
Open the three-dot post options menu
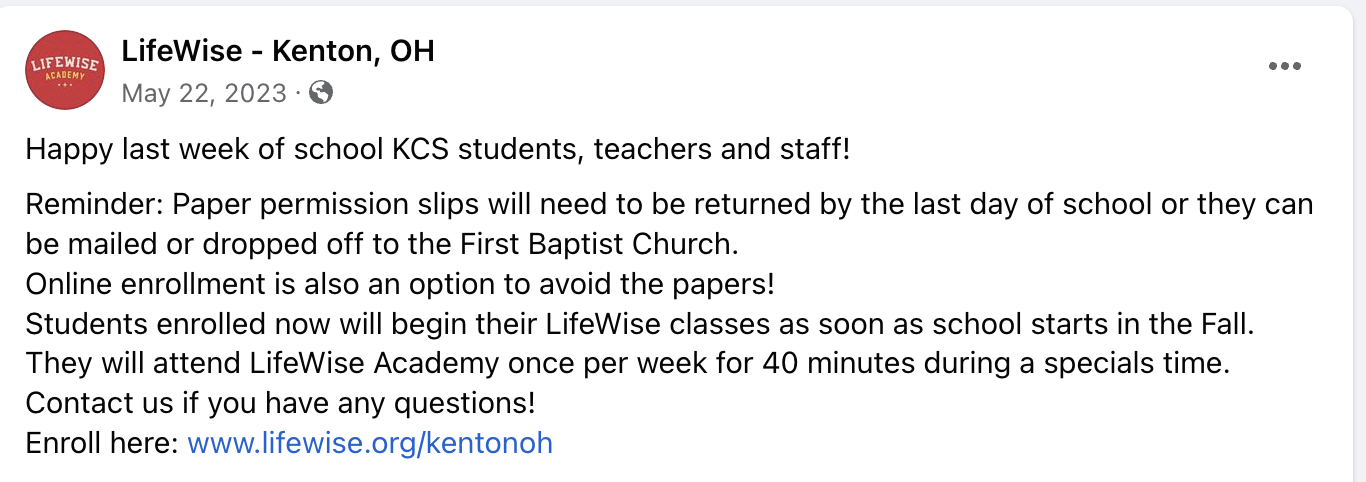pos(1284,66)
